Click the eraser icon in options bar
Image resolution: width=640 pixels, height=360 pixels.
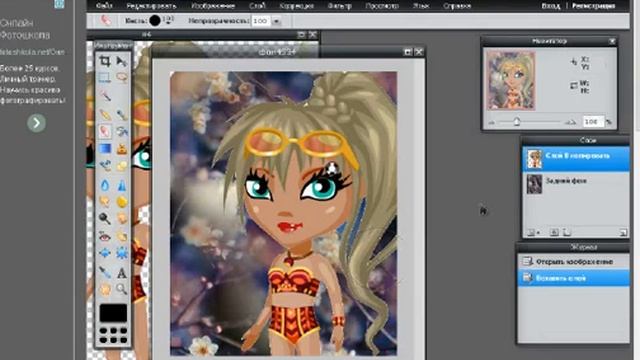[105, 20]
